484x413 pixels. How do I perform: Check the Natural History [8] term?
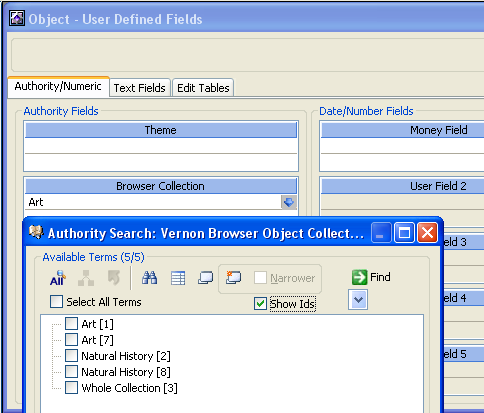coord(71,372)
